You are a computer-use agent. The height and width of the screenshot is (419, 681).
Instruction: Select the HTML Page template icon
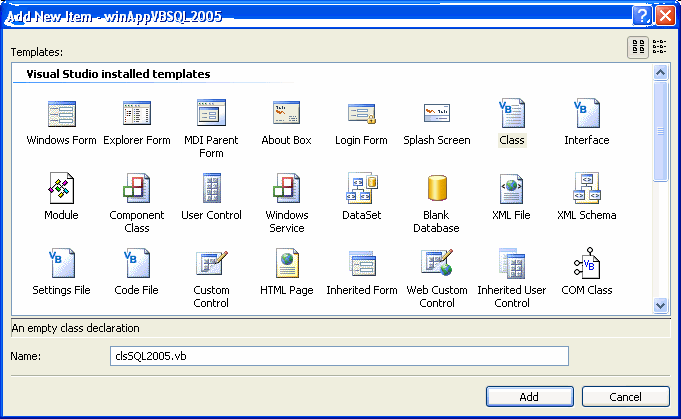click(287, 263)
